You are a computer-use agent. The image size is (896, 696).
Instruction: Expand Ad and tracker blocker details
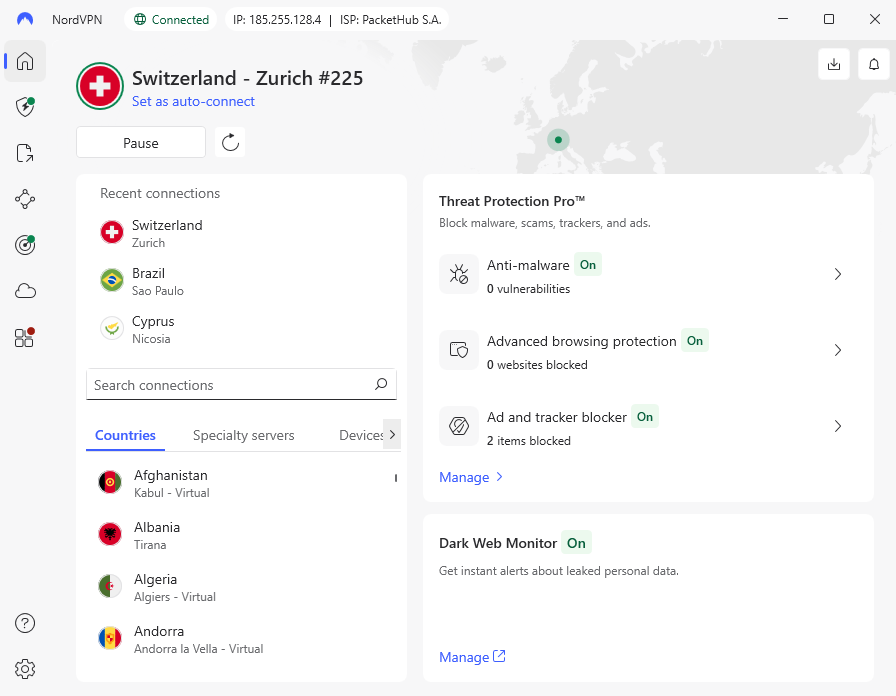[838, 426]
